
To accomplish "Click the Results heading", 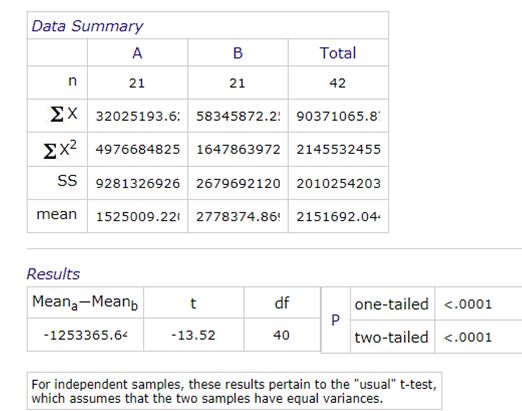I will (53, 274).
